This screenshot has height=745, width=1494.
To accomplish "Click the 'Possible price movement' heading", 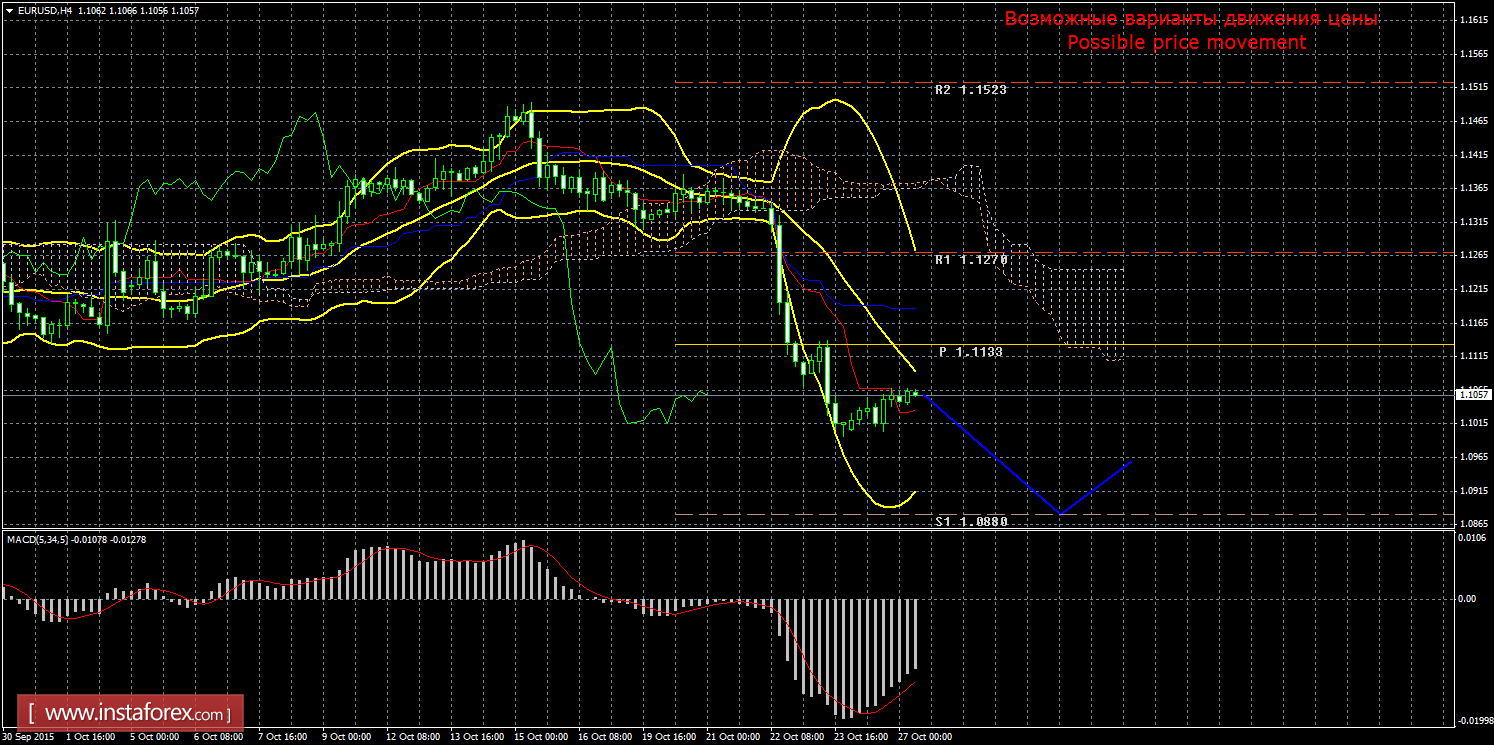I will [x=1186, y=42].
